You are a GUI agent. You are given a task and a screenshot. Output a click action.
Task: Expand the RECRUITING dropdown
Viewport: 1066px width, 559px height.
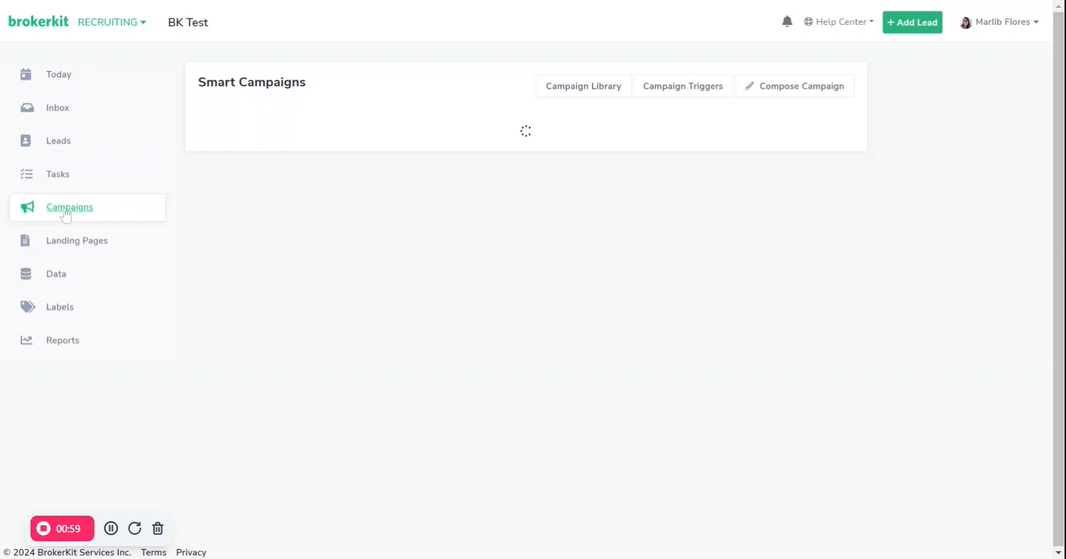click(x=112, y=22)
